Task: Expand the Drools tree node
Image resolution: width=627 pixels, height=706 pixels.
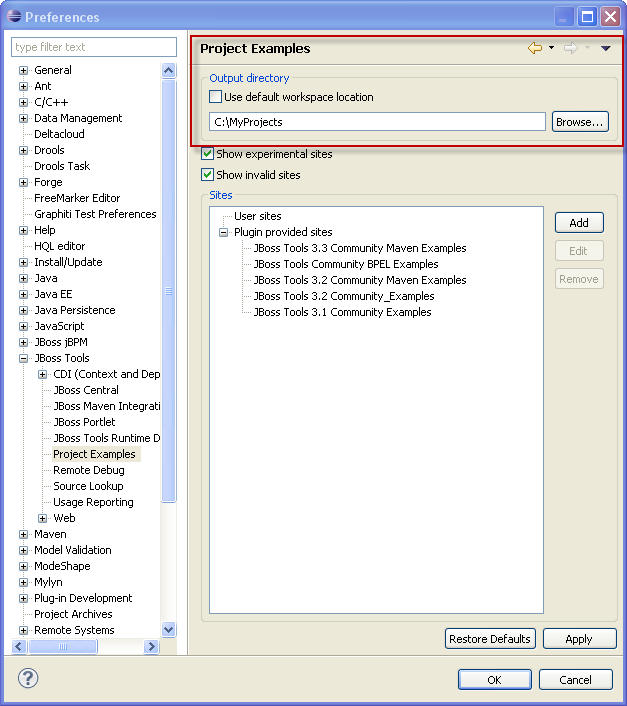Action: [23, 150]
